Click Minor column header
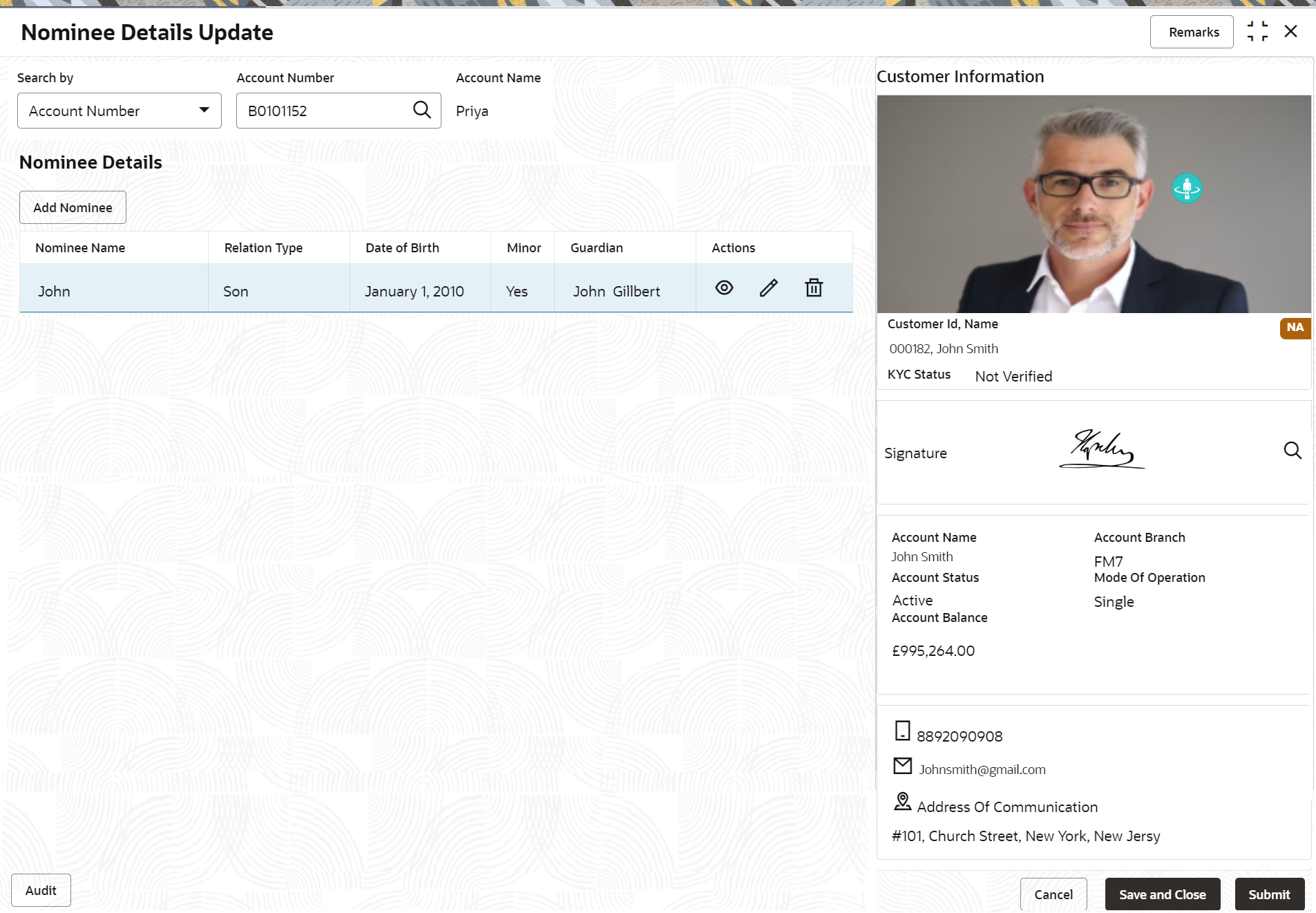Screen dimensions: 1316x913 522,247
